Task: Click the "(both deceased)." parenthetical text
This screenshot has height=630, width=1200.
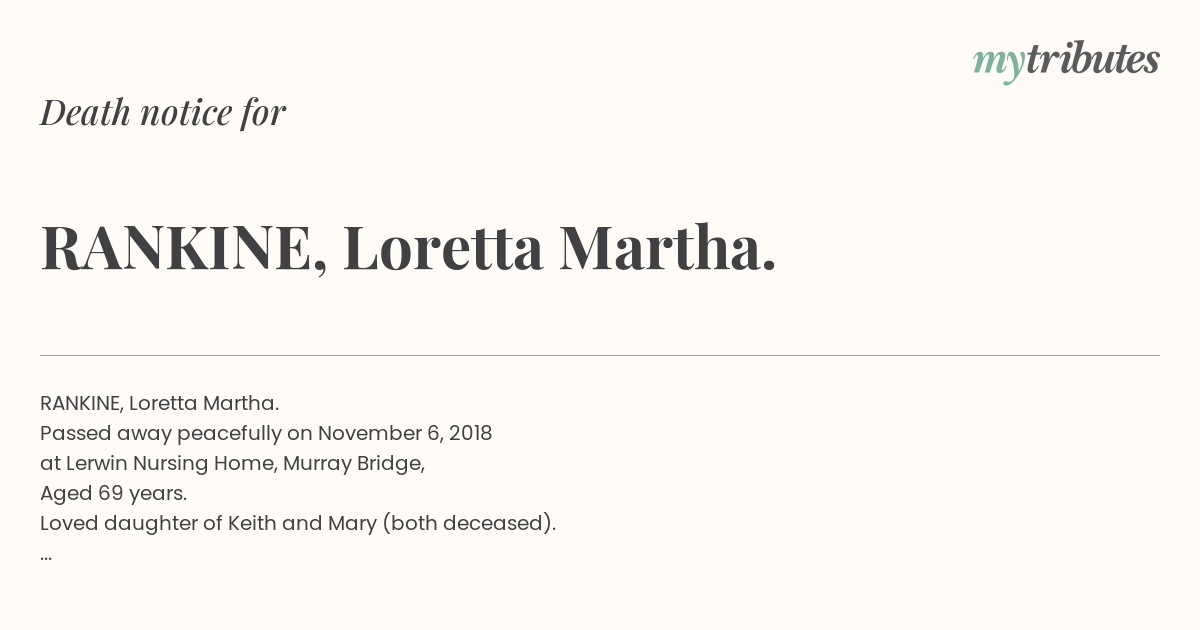Action: [469, 524]
